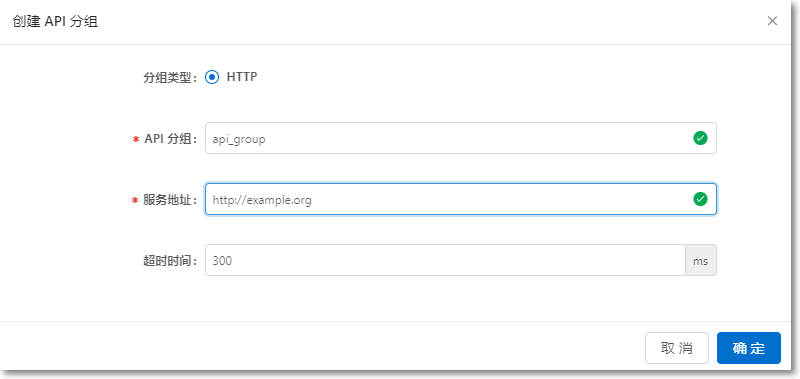Click green check icon in API 分组 field
The width and height of the screenshot is (800, 379).
click(700, 138)
